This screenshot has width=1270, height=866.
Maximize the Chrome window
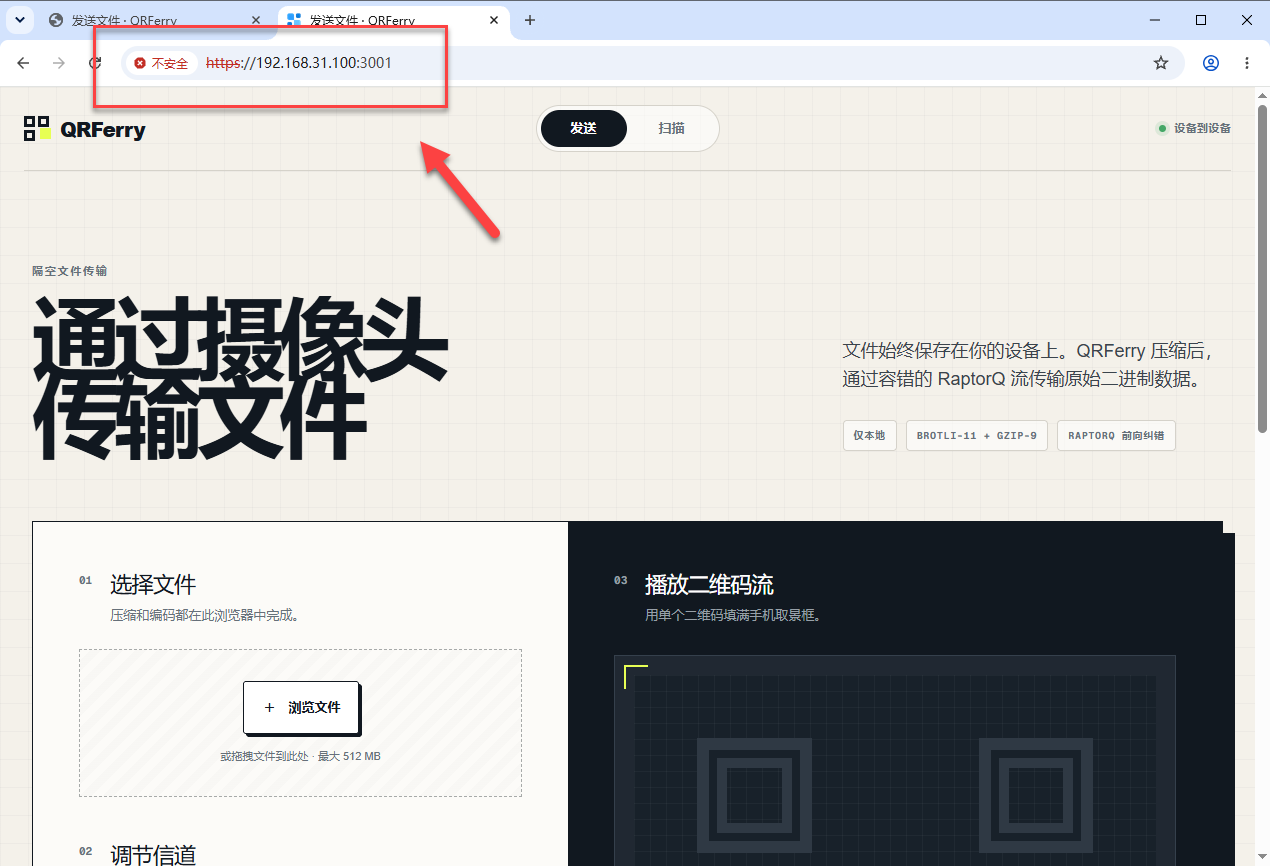click(1201, 20)
